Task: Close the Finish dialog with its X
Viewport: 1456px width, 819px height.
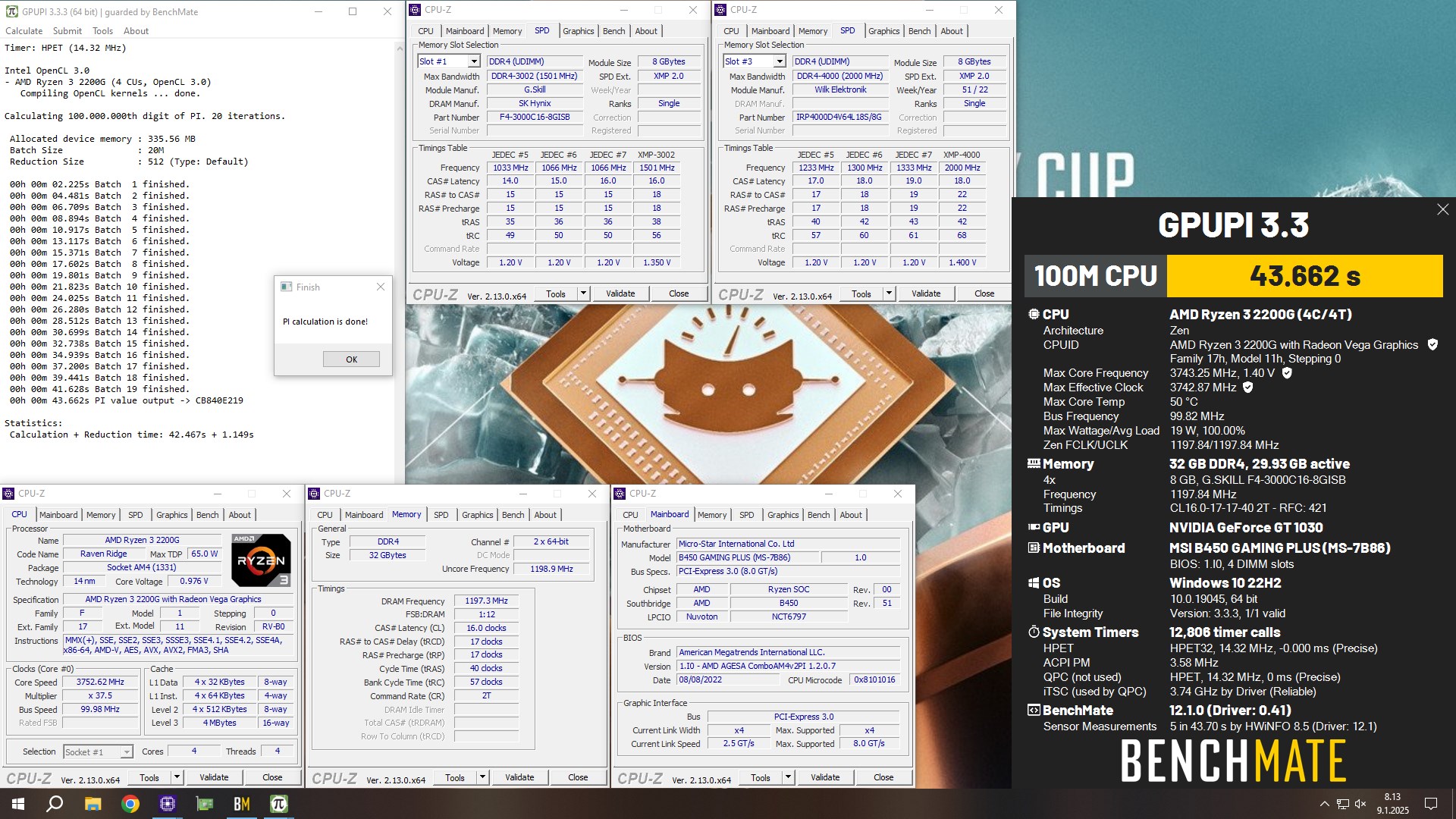Action: 381,287
